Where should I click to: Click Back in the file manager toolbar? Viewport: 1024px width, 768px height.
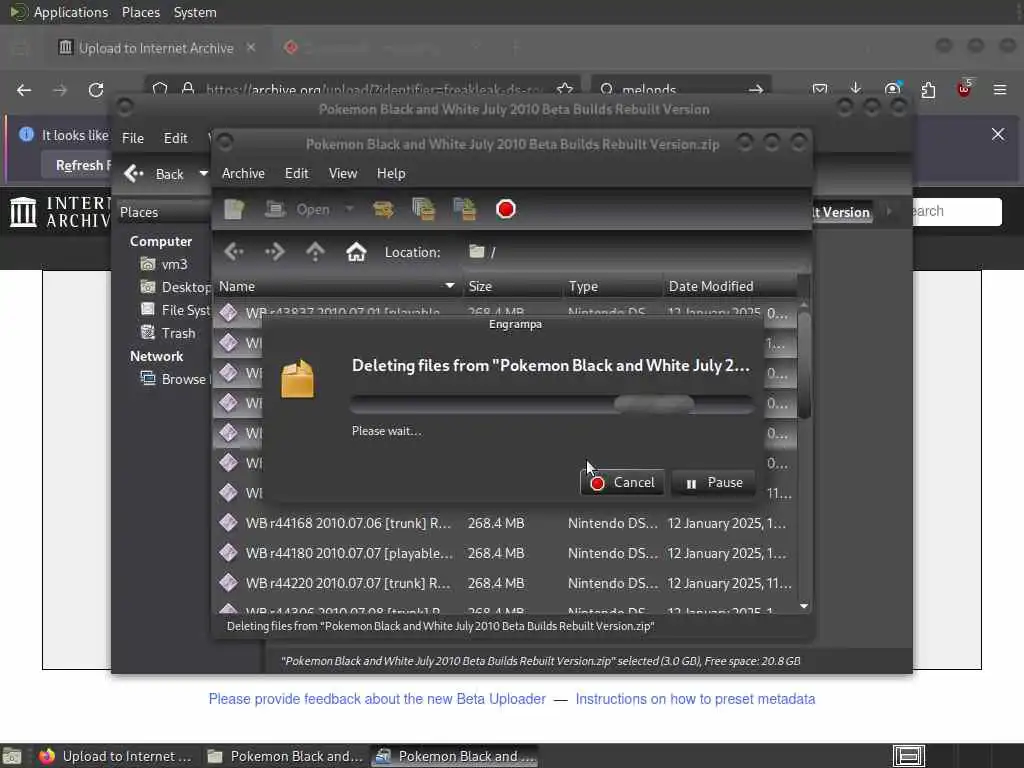coord(155,174)
